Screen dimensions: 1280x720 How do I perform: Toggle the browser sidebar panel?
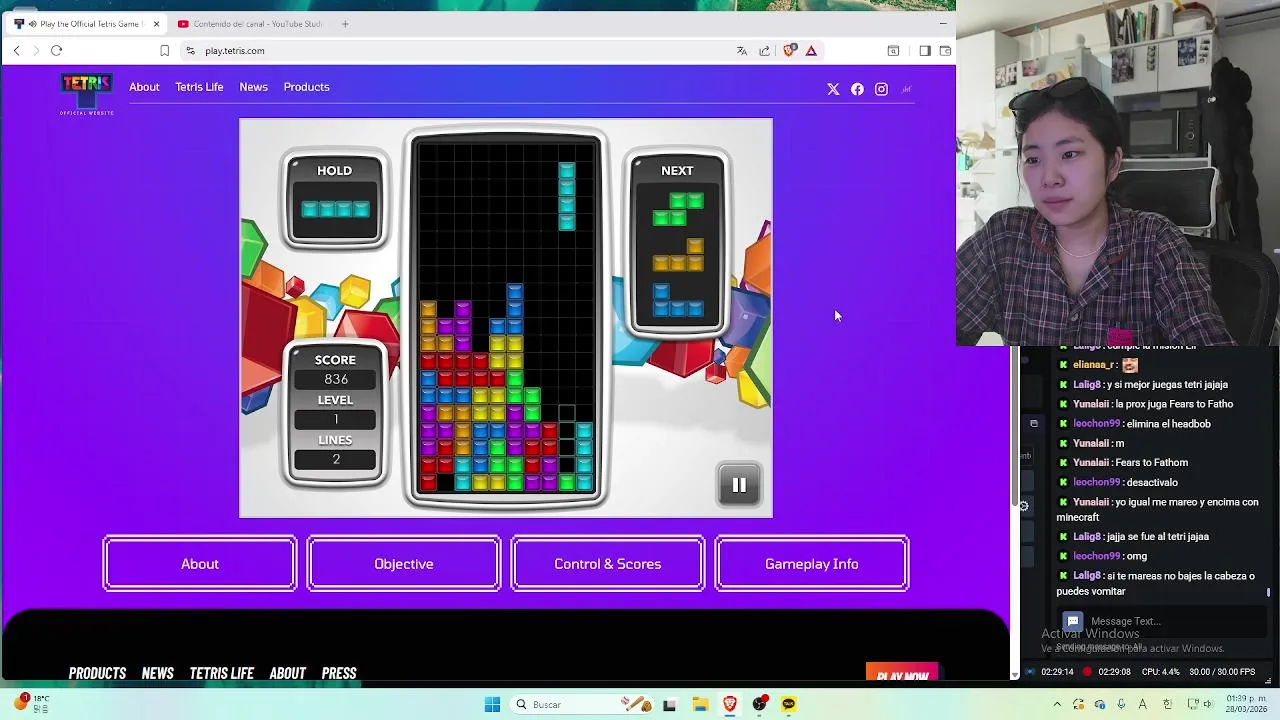click(x=925, y=50)
